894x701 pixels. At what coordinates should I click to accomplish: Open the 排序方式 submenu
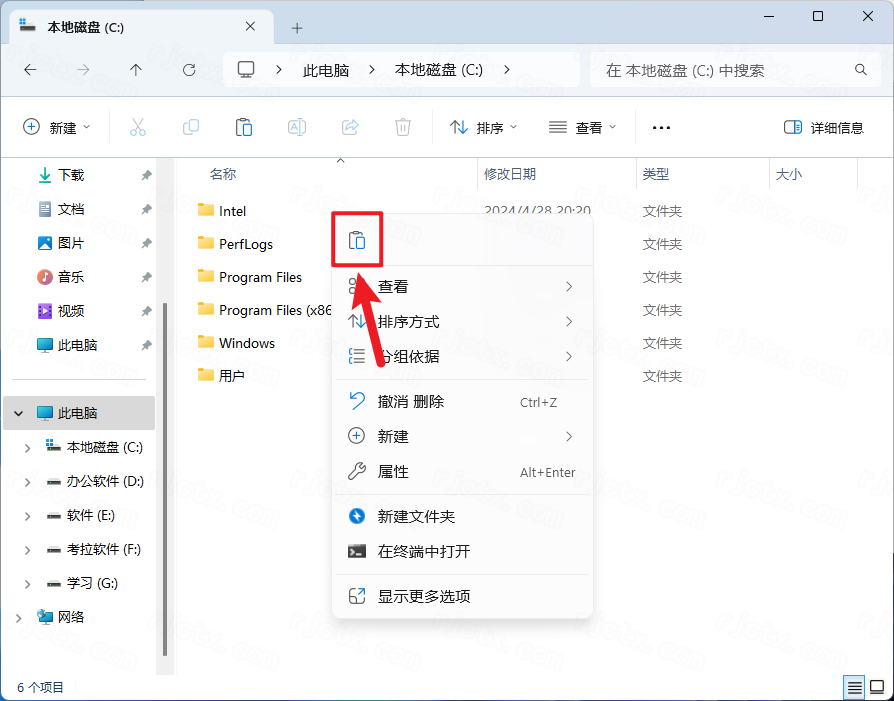pos(462,322)
